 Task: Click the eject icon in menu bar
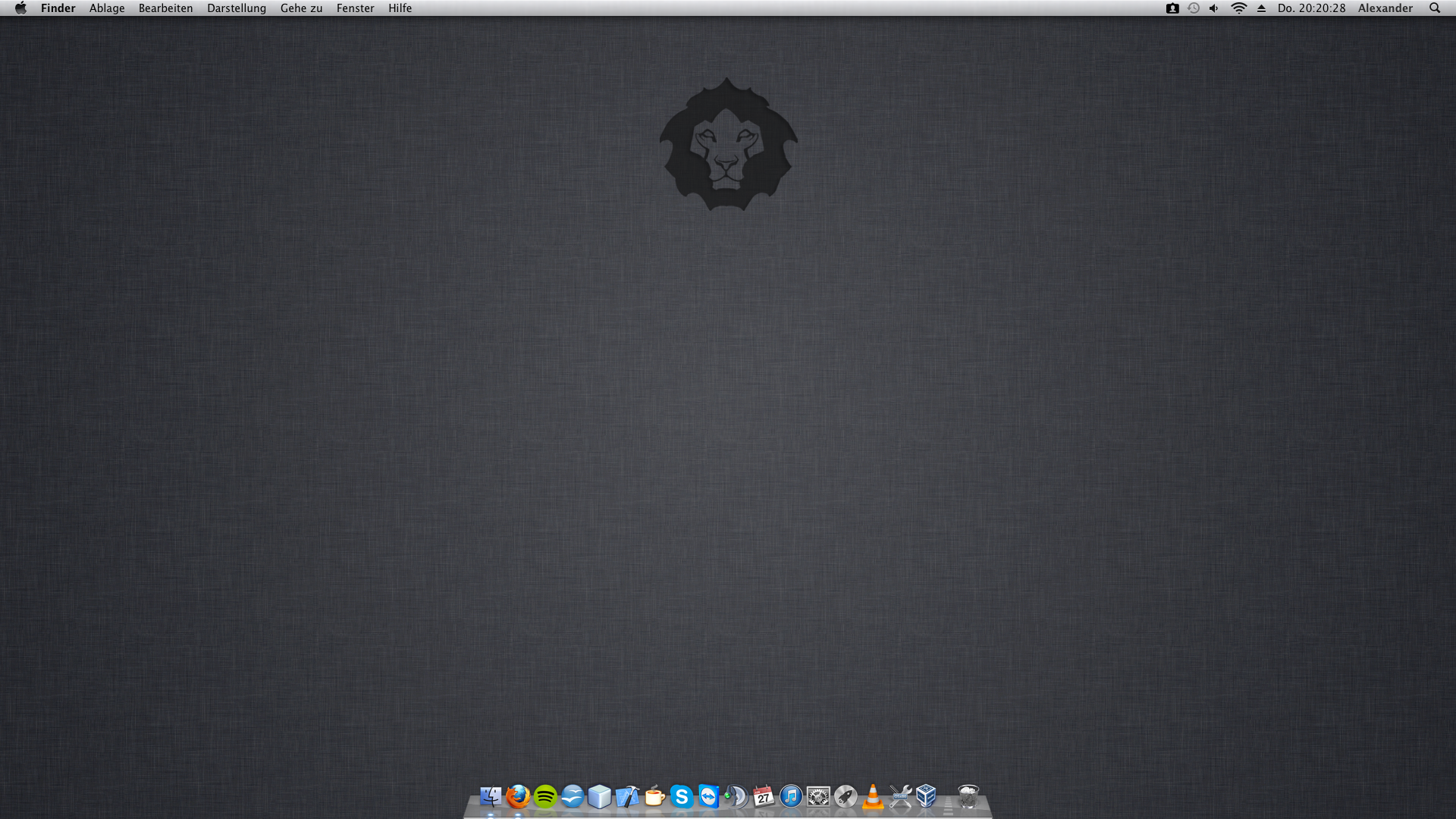pyautogui.click(x=1261, y=8)
